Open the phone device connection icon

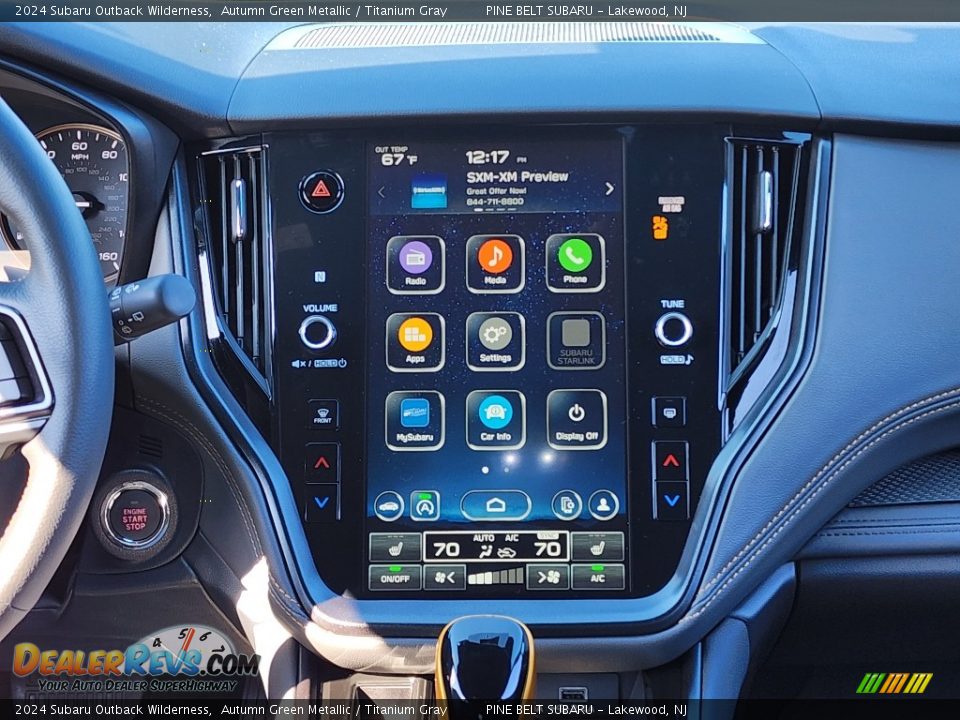566,505
